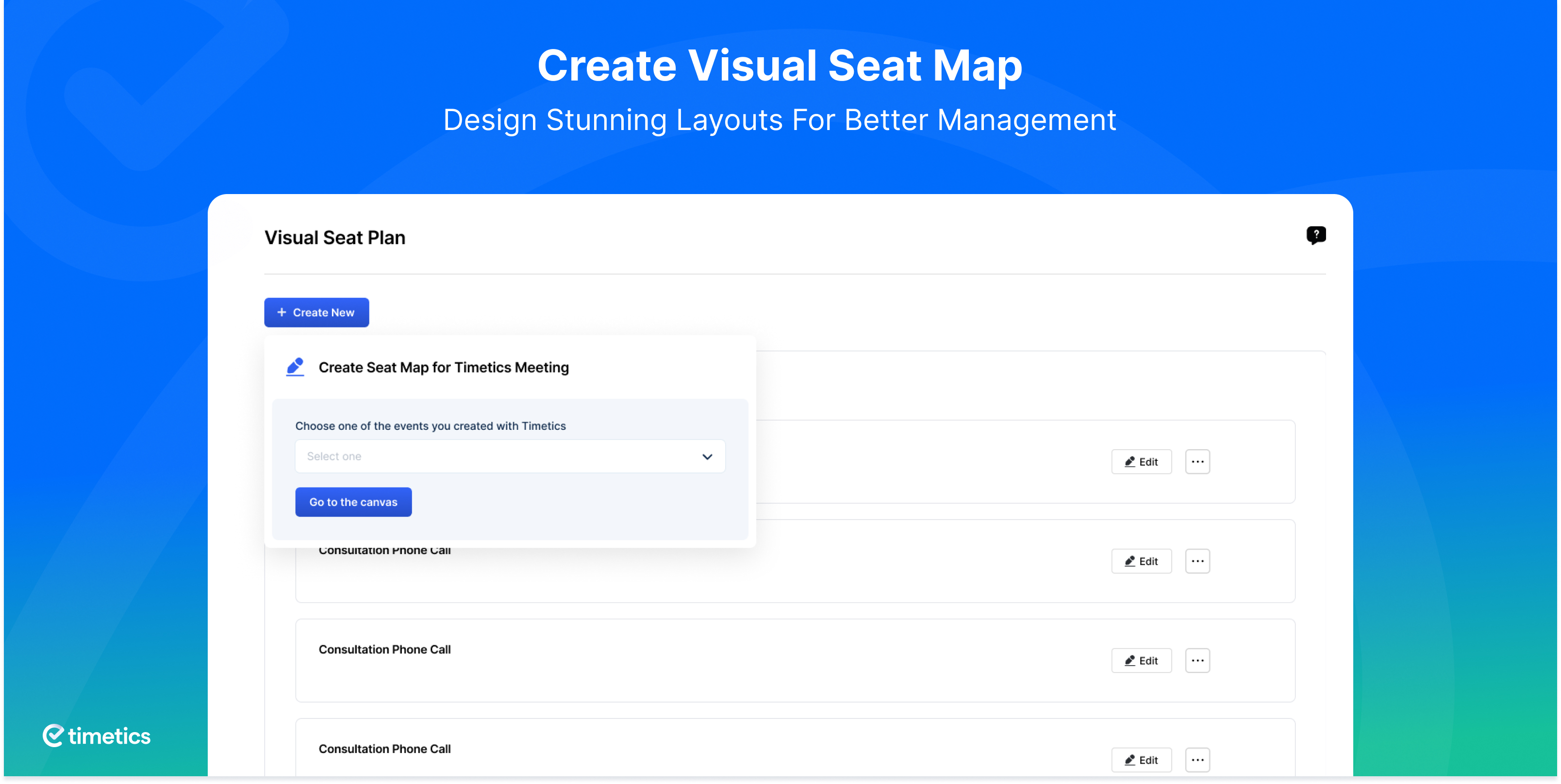The width and height of the screenshot is (1561, 784).
Task: Click the pencil icon beside Create Seat Map
Action: 295,367
